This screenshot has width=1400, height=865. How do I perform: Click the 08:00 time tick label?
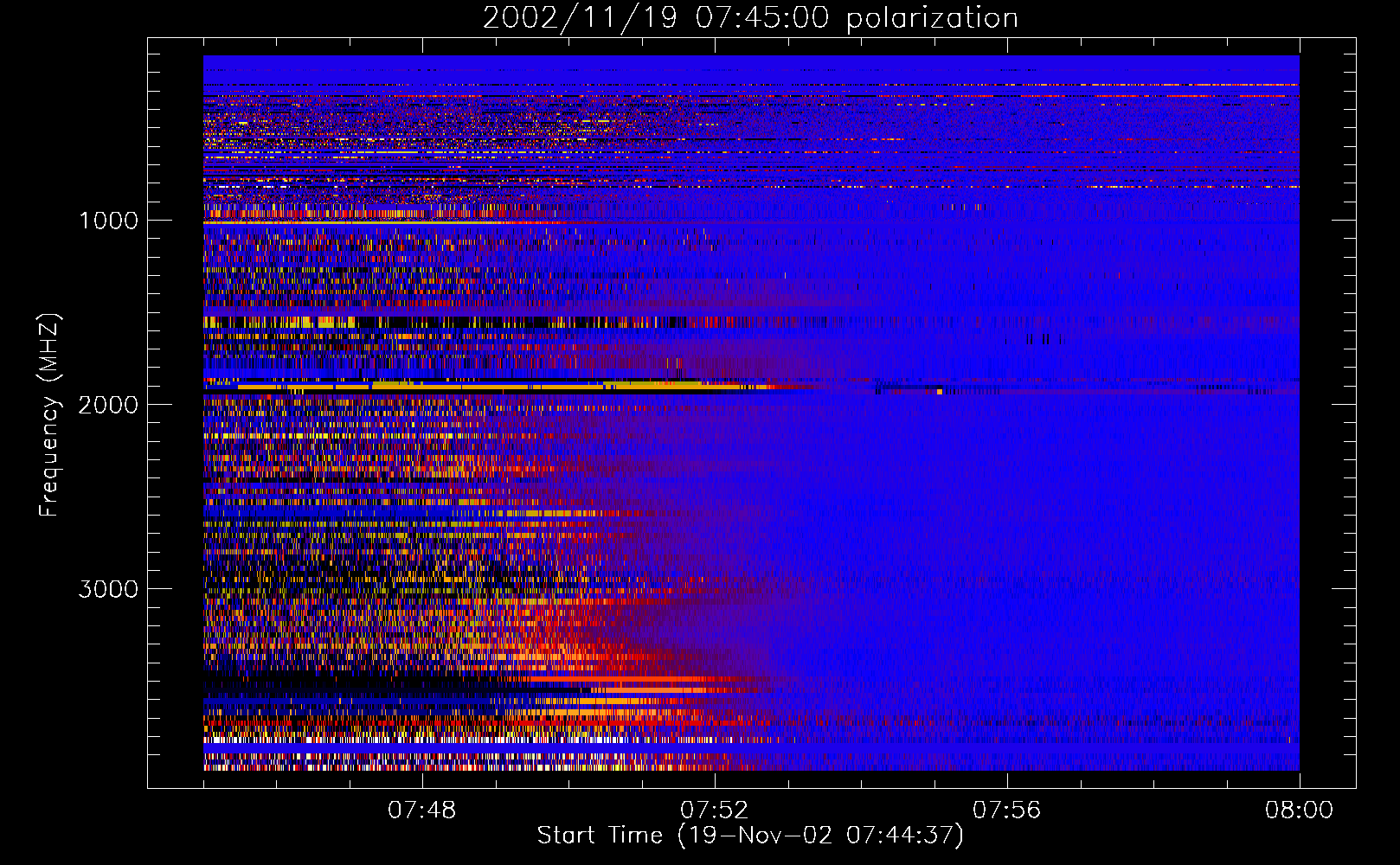tap(1300, 811)
